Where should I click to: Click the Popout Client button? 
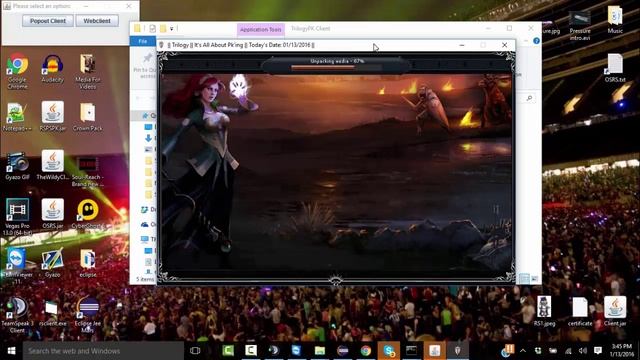point(48,21)
